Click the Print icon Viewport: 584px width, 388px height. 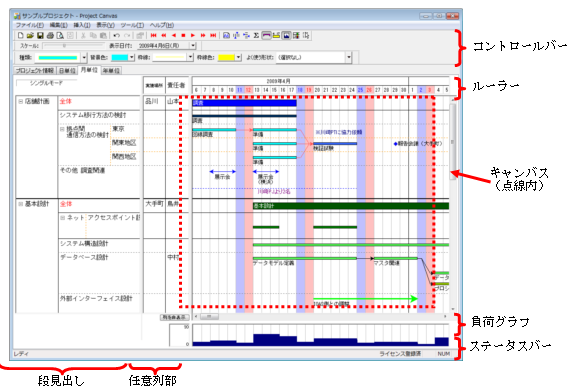(x=50, y=35)
